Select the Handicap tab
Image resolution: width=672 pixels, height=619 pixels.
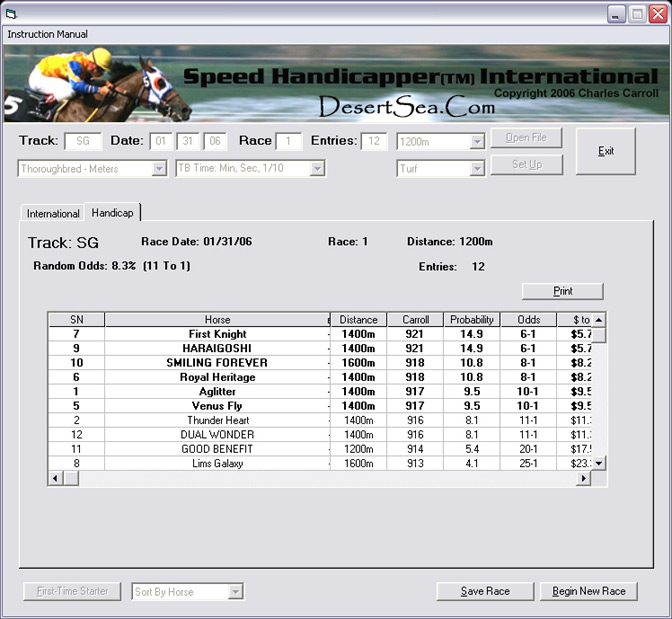(x=112, y=212)
